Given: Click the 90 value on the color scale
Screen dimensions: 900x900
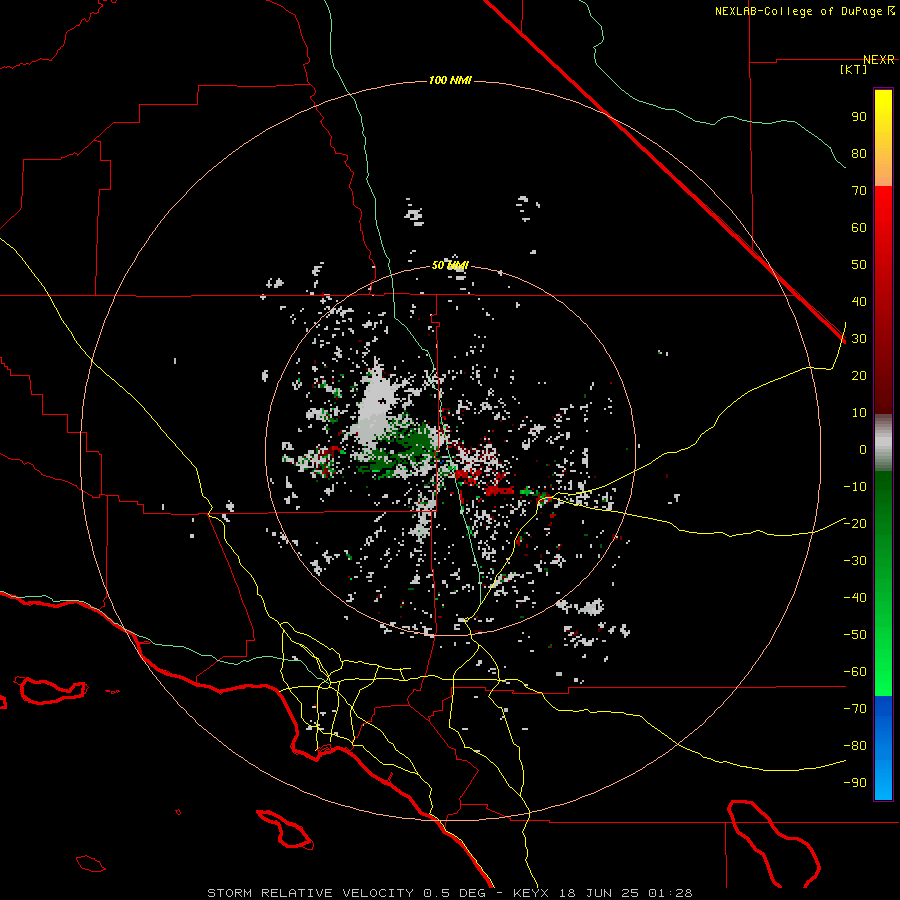Looking at the screenshot, I should [859, 117].
